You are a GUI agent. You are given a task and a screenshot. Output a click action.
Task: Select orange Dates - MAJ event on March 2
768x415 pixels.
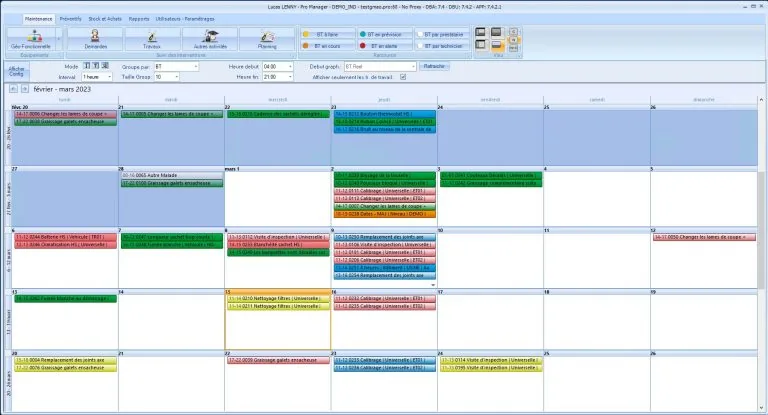pyautogui.click(x=384, y=214)
